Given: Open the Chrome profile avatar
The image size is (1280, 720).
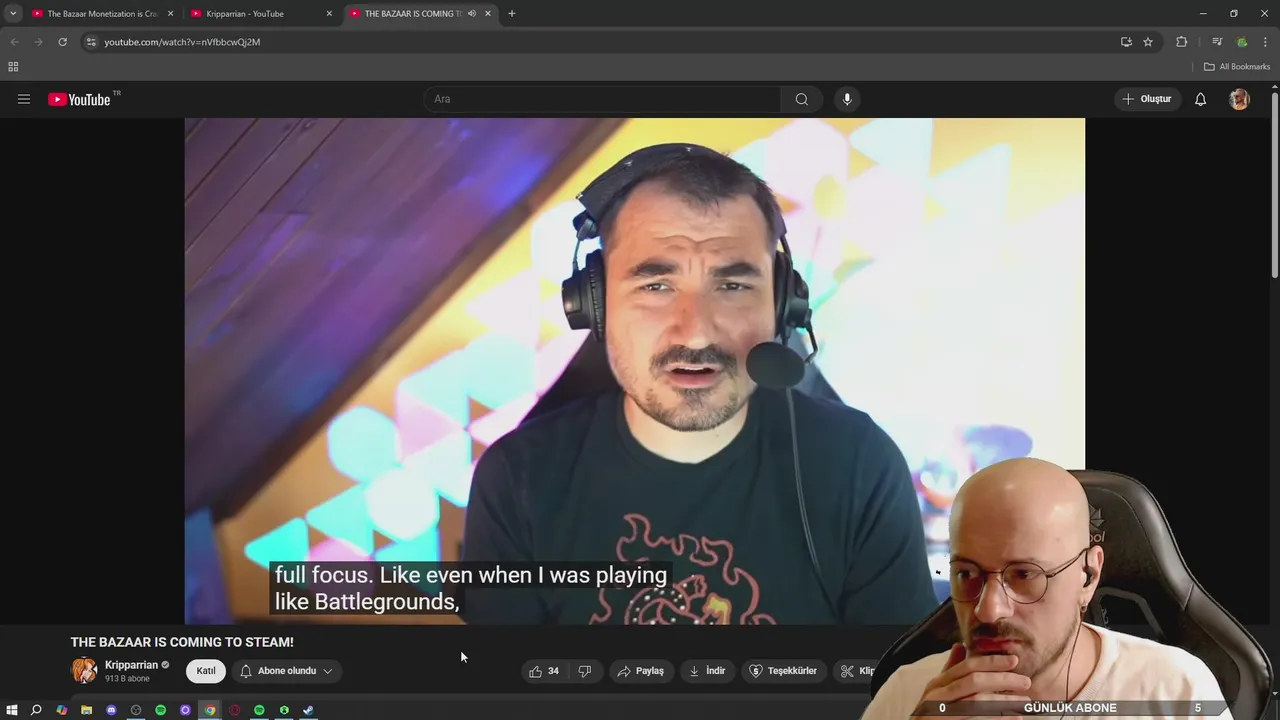Looking at the screenshot, I should pos(1242,42).
